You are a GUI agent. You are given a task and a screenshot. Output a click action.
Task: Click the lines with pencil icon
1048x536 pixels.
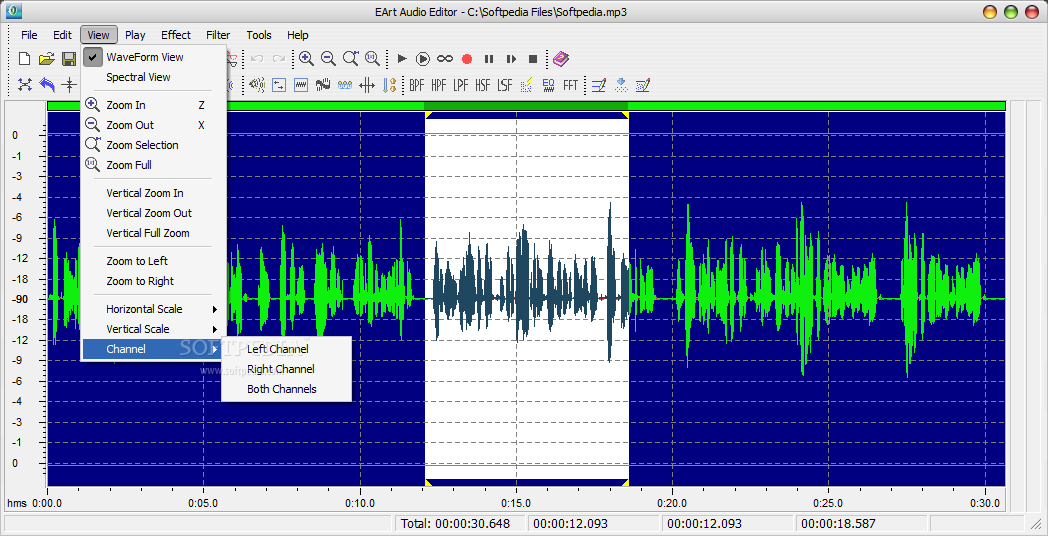(x=599, y=85)
